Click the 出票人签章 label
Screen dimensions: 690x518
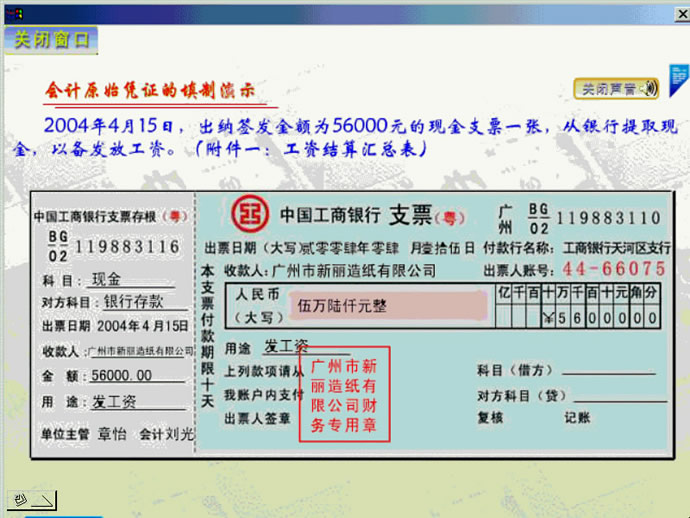coord(257,418)
